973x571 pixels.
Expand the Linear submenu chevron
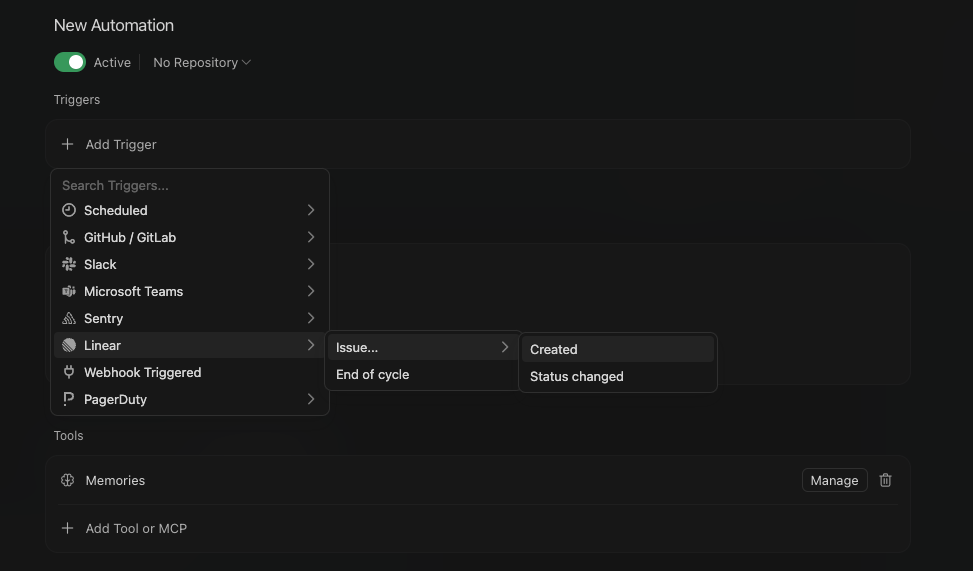[x=311, y=345]
